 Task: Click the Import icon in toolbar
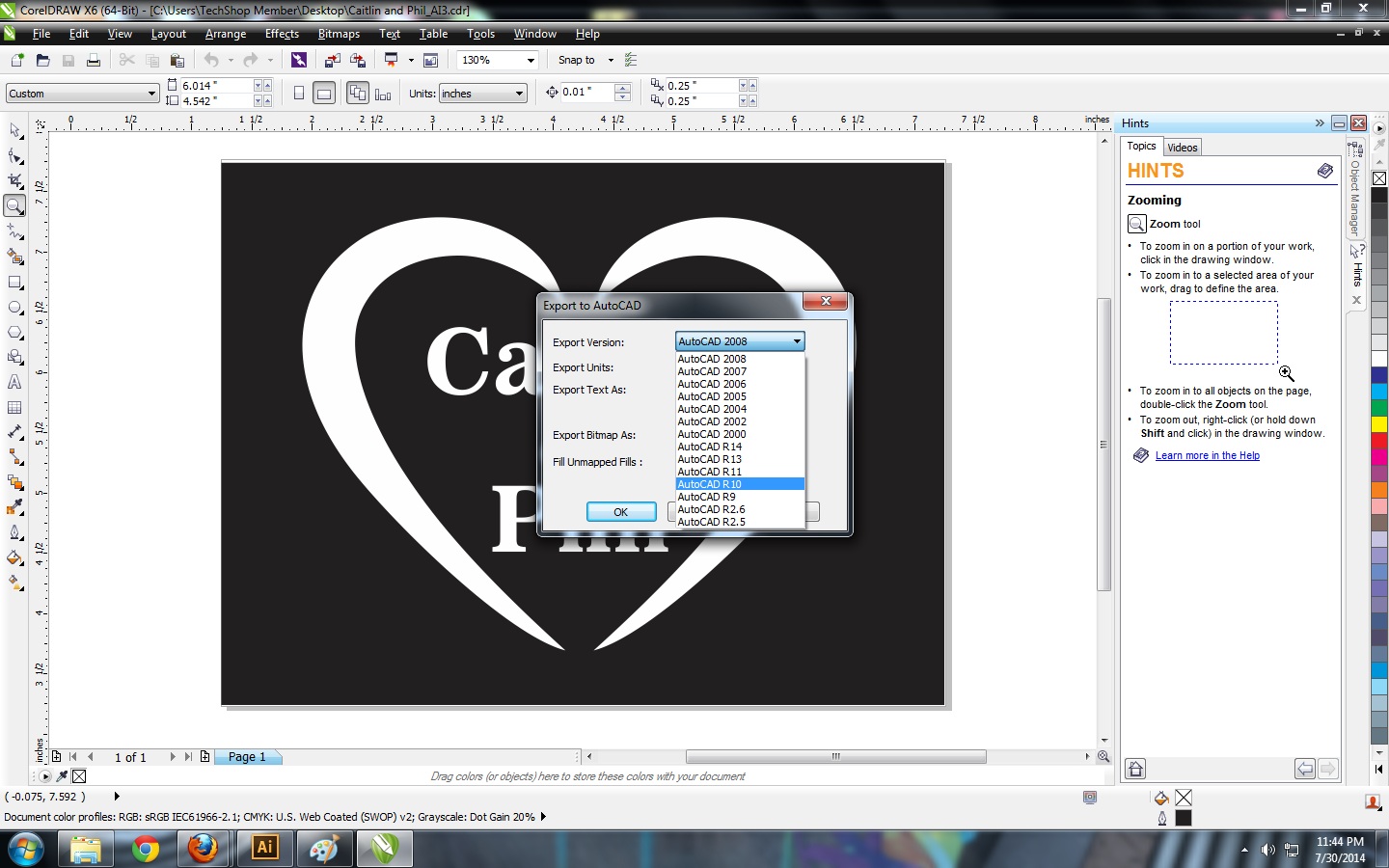tap(332, 60)
